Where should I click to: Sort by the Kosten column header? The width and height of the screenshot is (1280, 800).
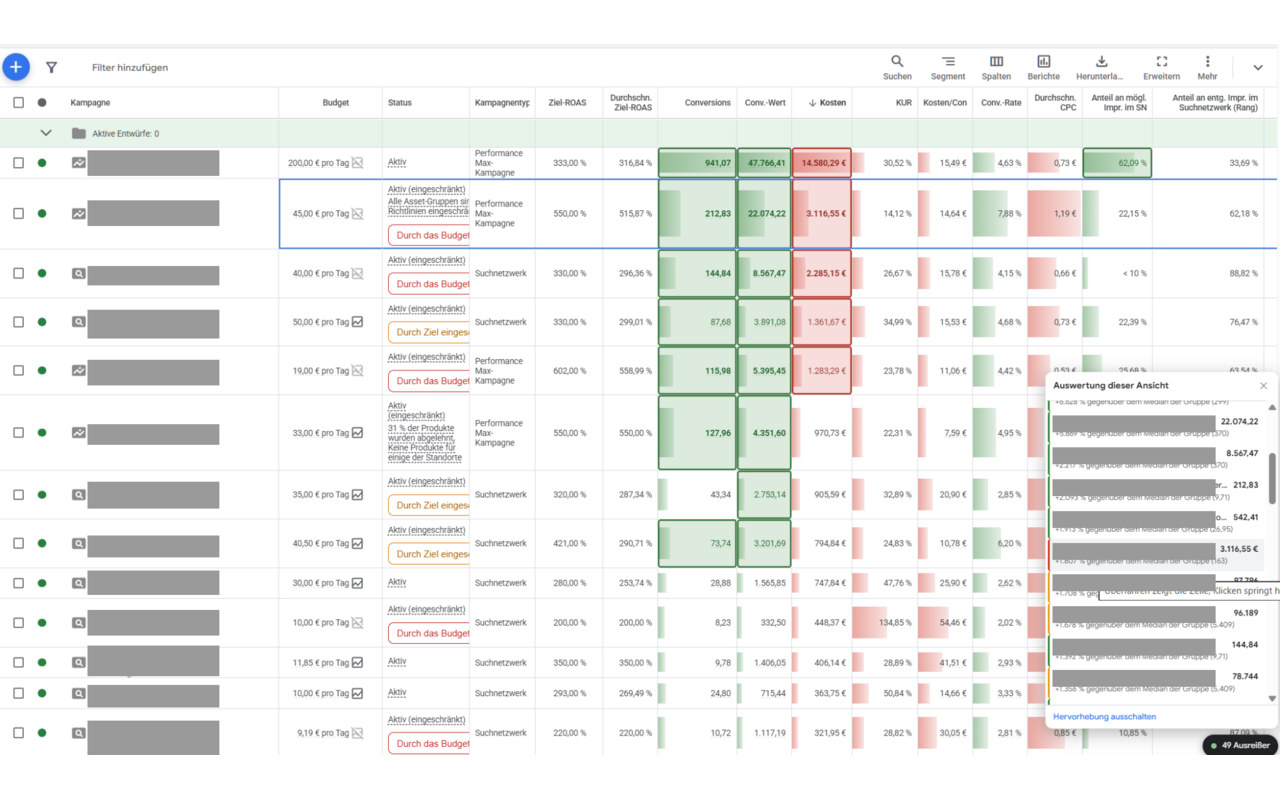click(x=827, y=102)
